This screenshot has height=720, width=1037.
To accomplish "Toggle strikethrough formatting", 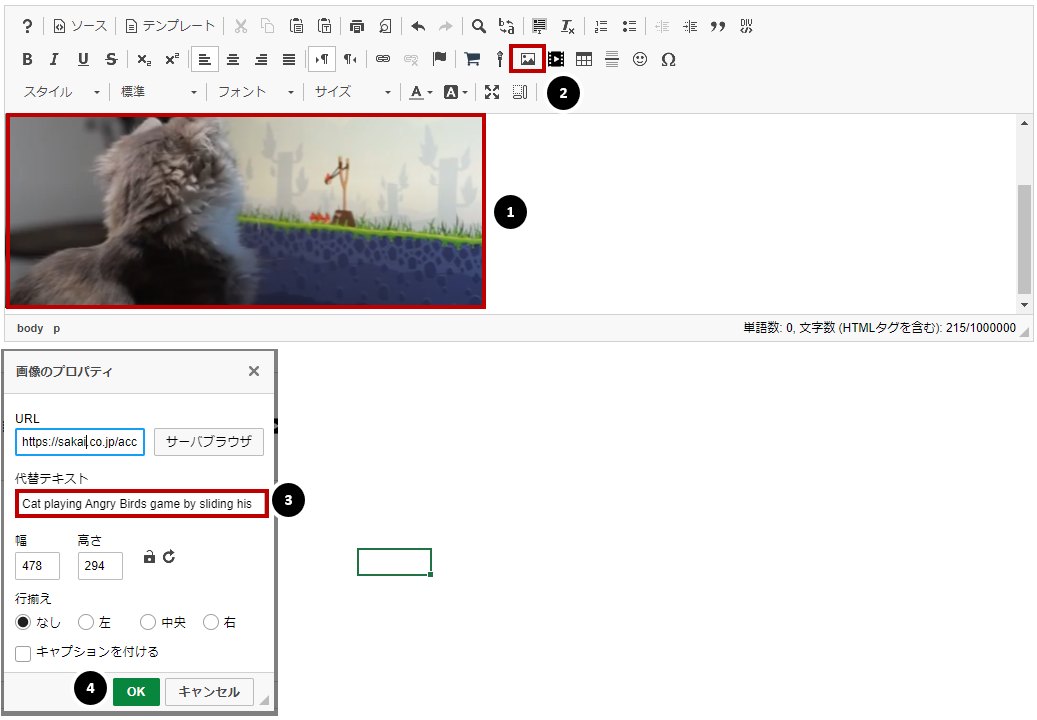I will click(111, 60).
